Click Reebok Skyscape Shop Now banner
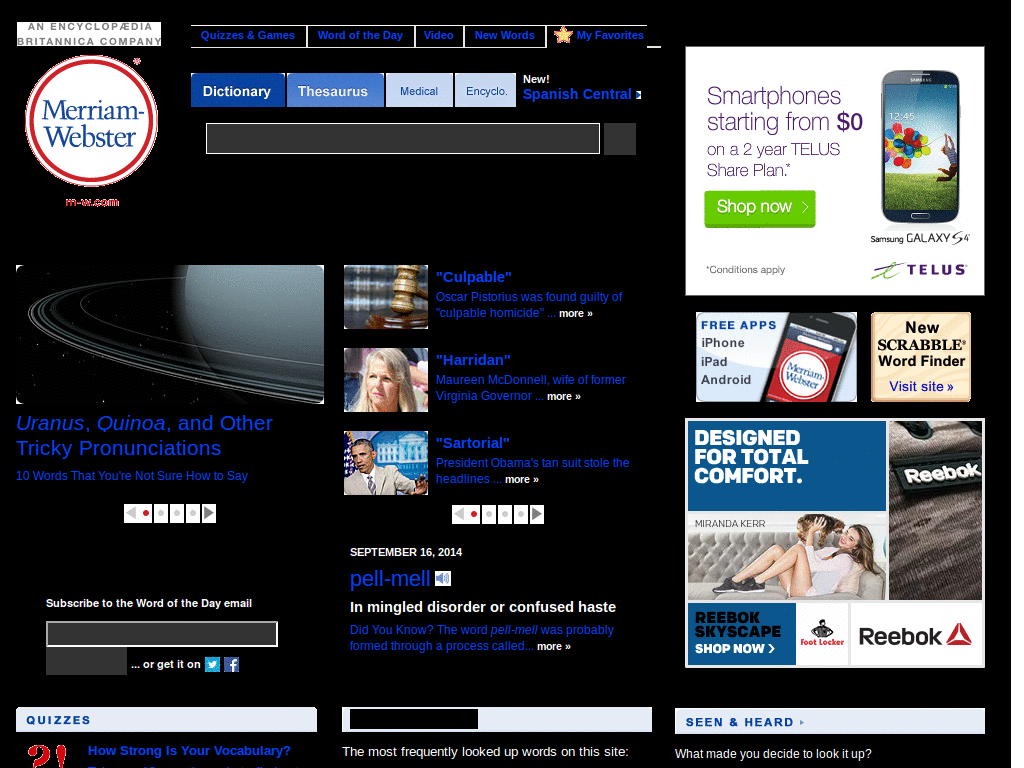Screen dimensions: 1024x768 pyautogui.click(x=742, y=633)
